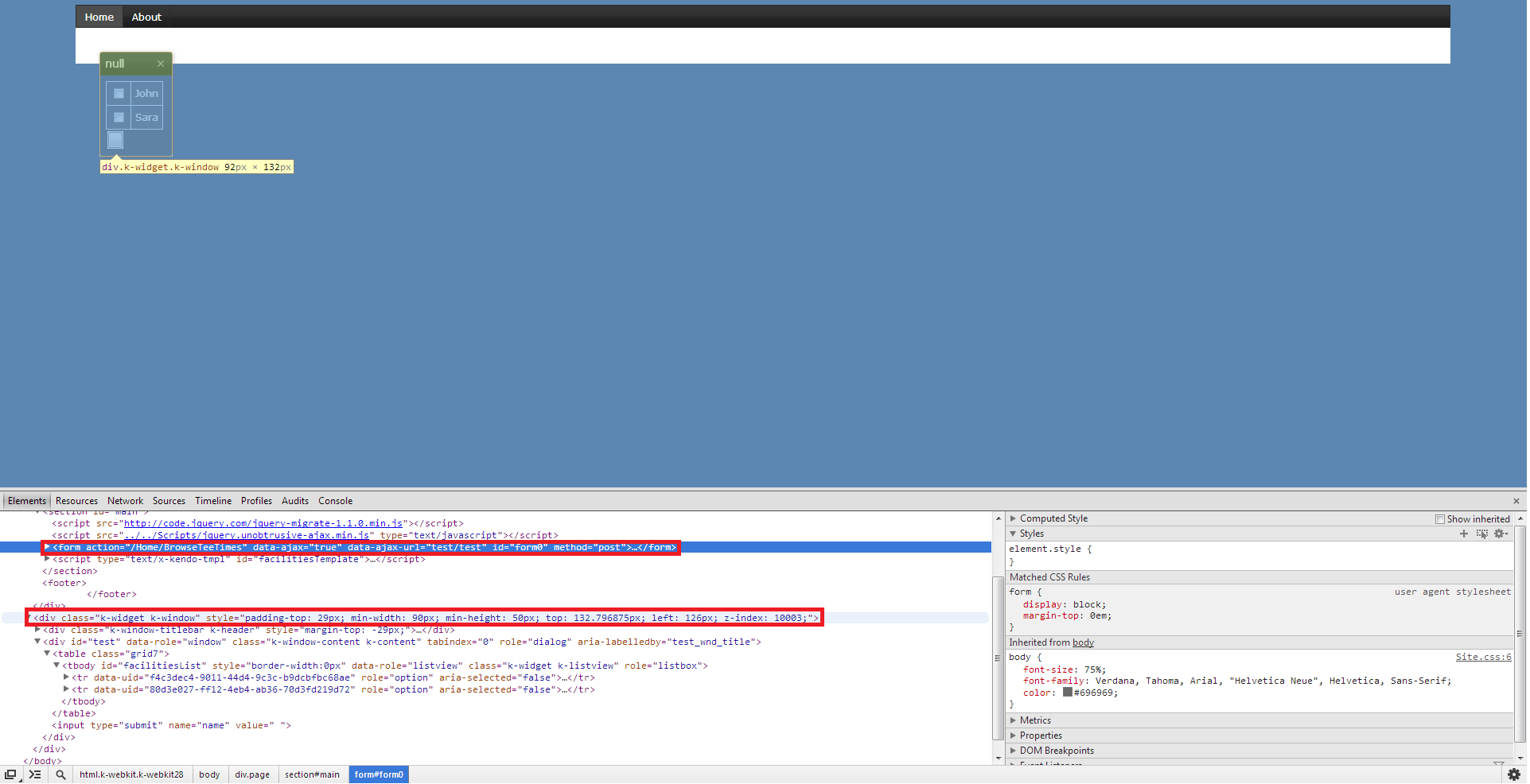Toggle element state icon in Styles header
Screen dimensions: 1530x784
[1481, 534]
